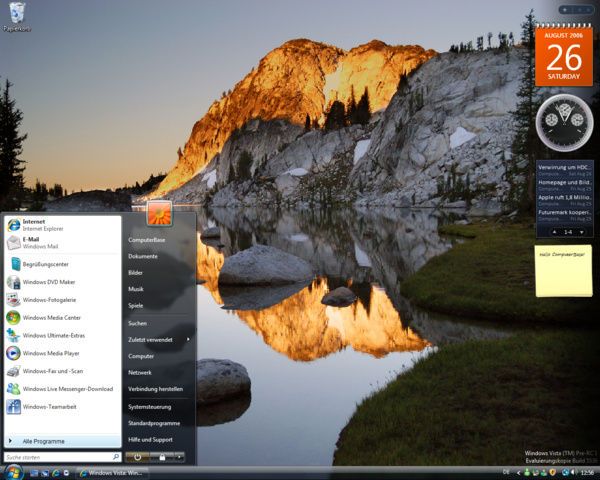The image size is (600, 480).
Task: Launch Windows Media Player
Action: click(x=50, y=353)
